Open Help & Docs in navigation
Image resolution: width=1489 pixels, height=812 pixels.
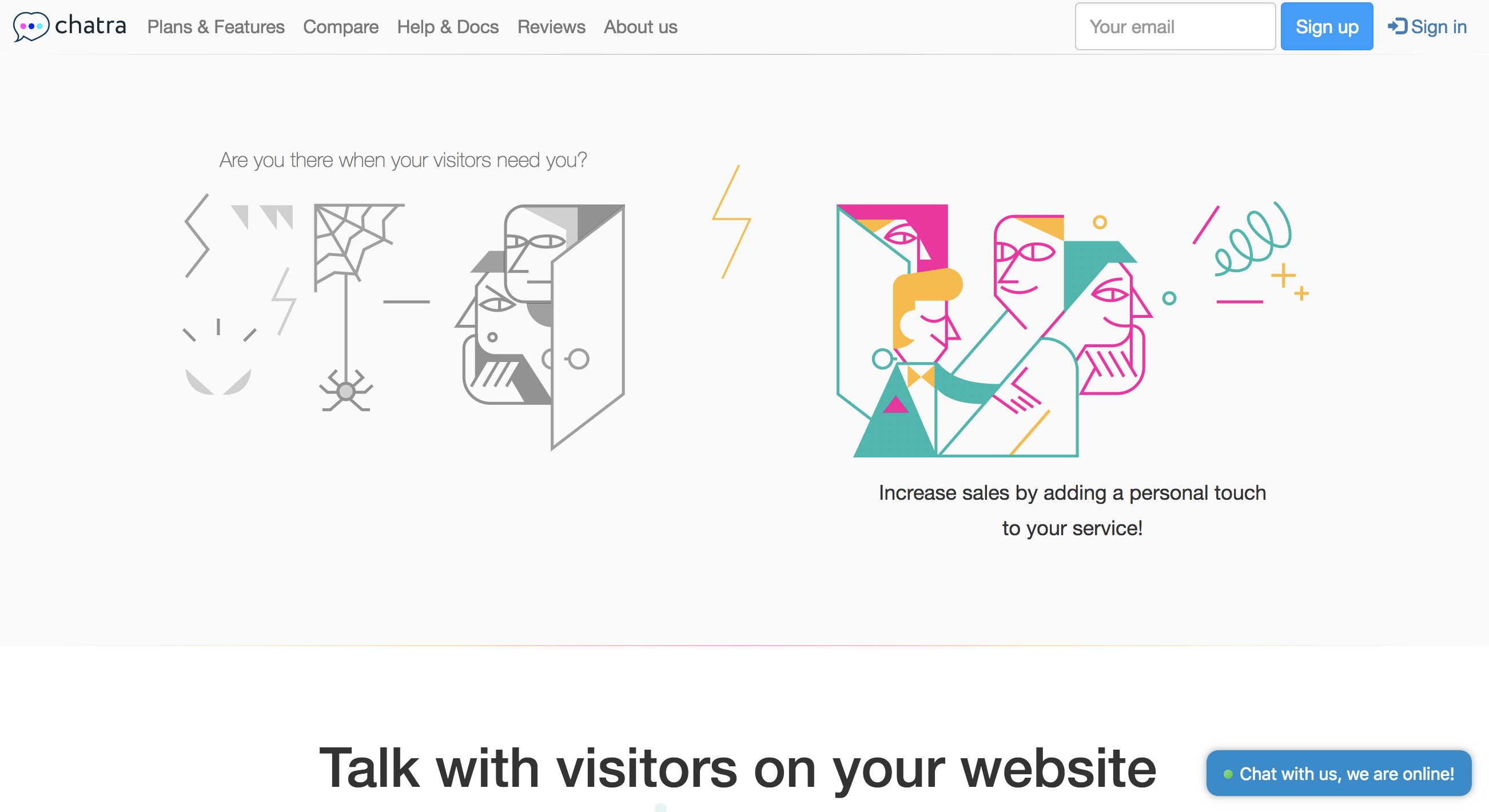pos(447,26)
